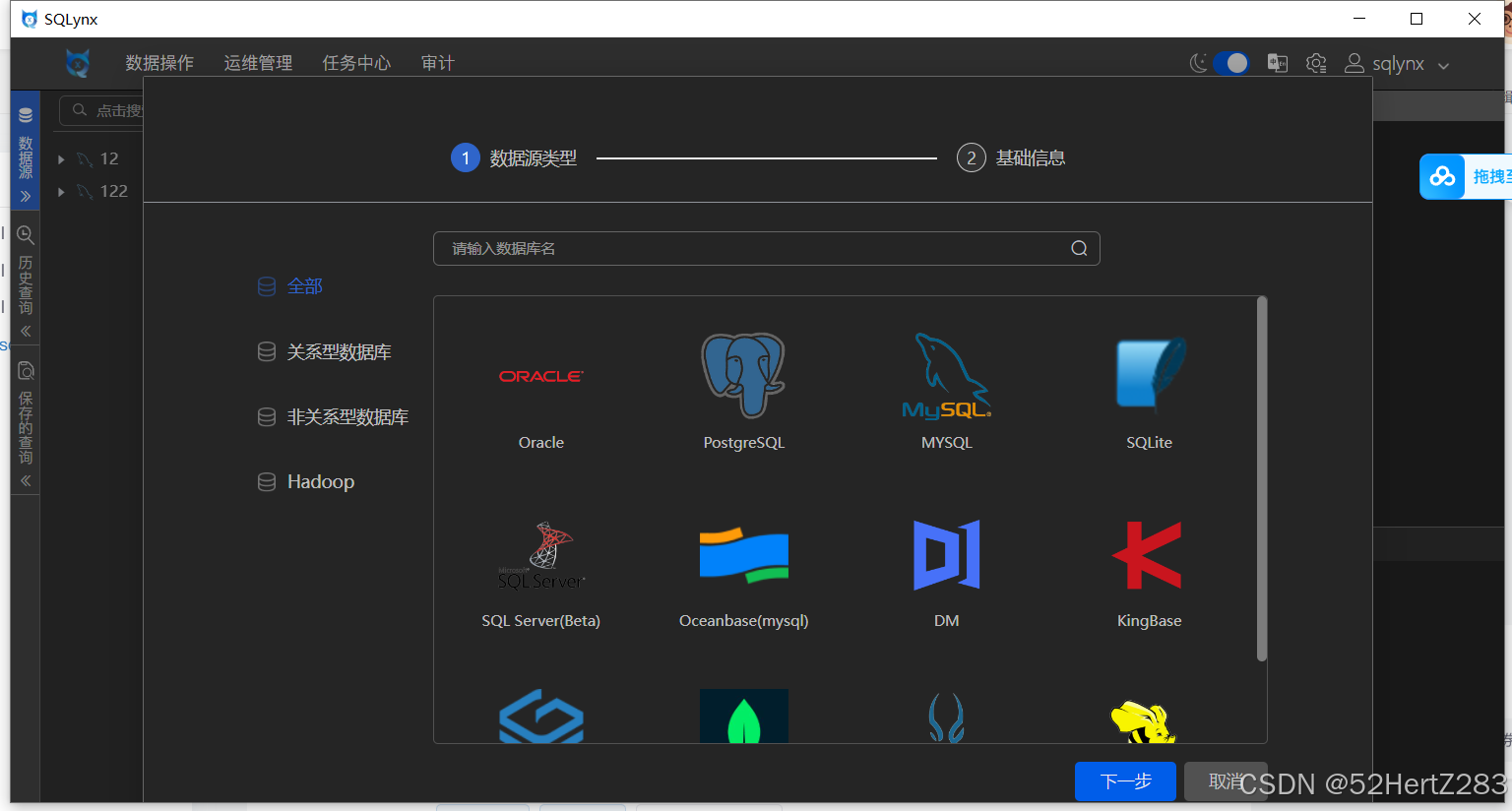Select the blue horned database icon

(946, 717)
